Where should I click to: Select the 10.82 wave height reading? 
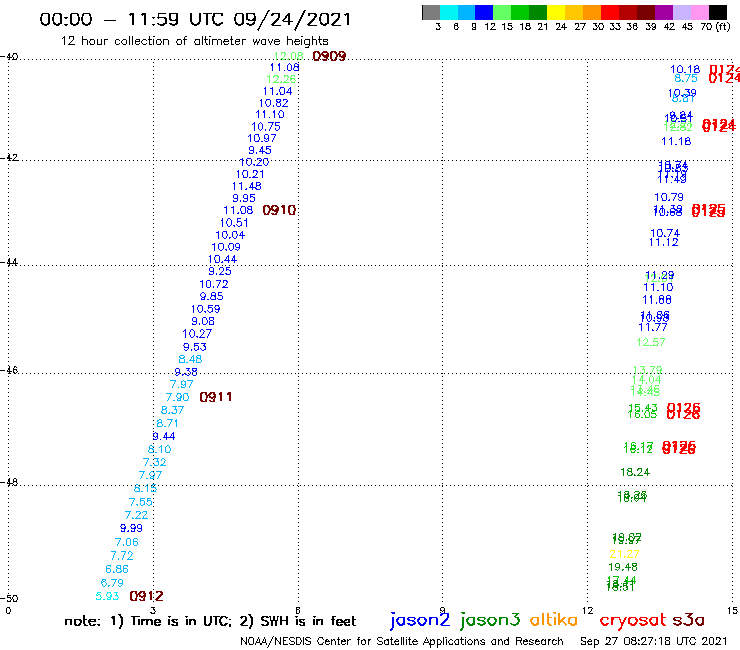coord(274,103)
